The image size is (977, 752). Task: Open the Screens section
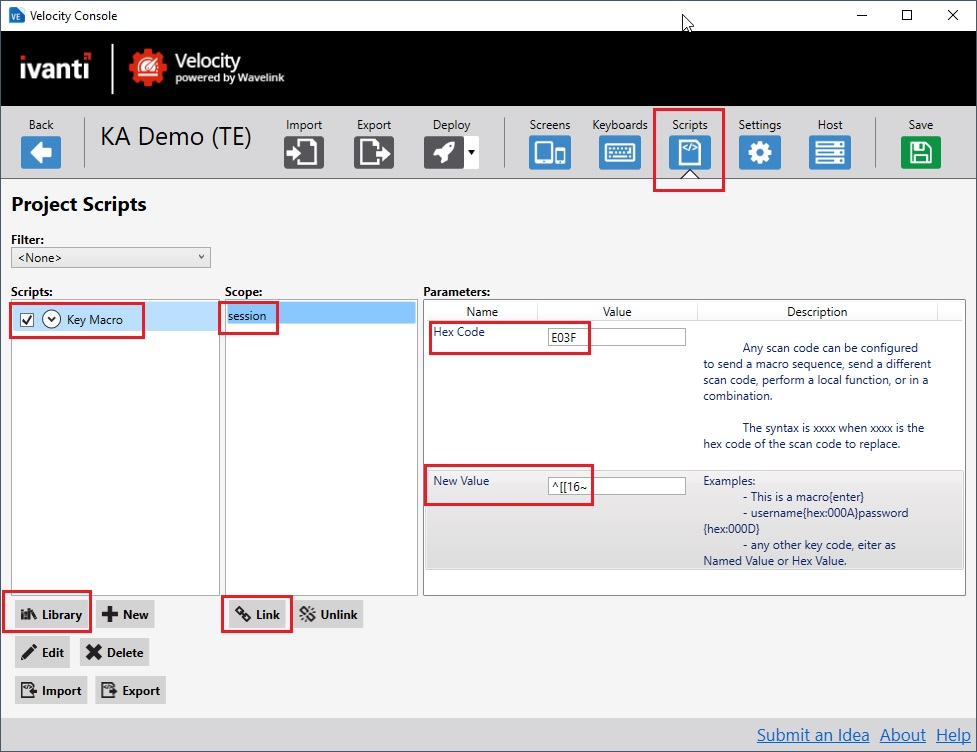[x=549, y=152]
